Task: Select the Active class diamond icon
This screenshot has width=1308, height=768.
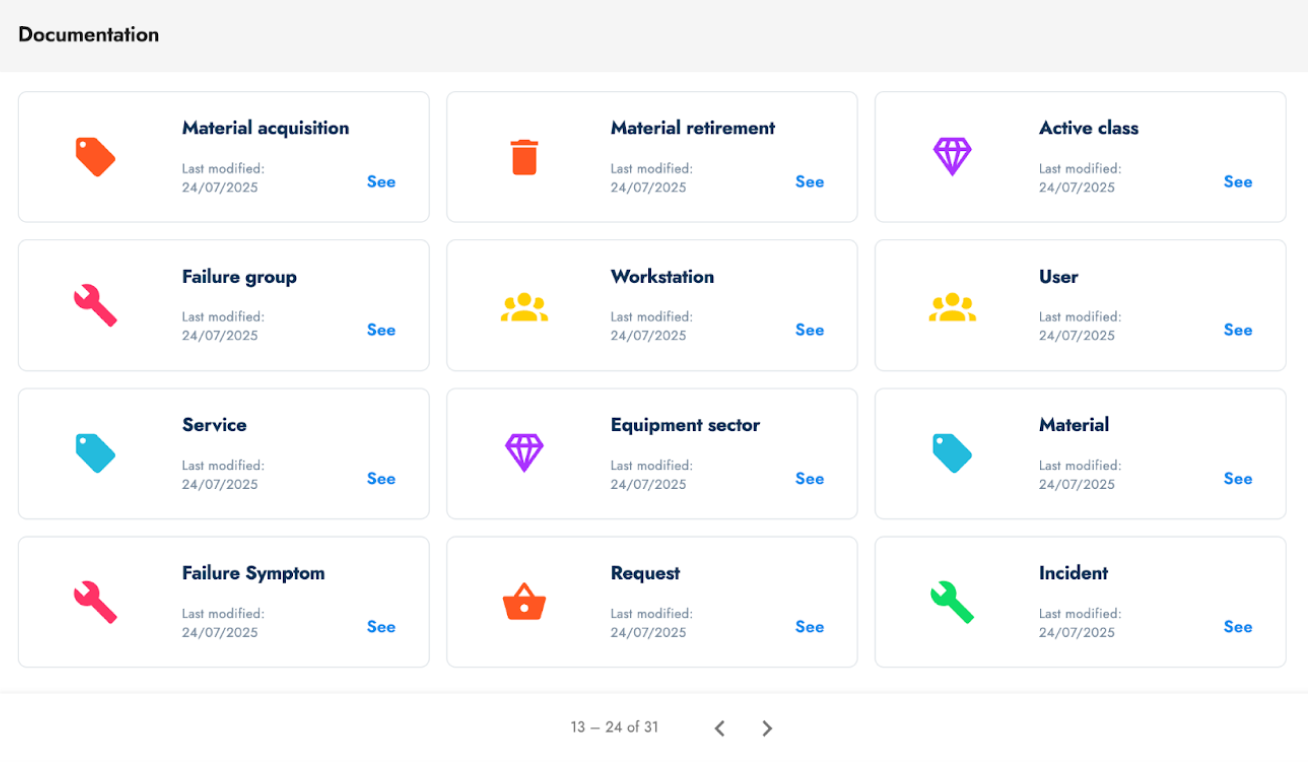Action: tap(952, 156)
